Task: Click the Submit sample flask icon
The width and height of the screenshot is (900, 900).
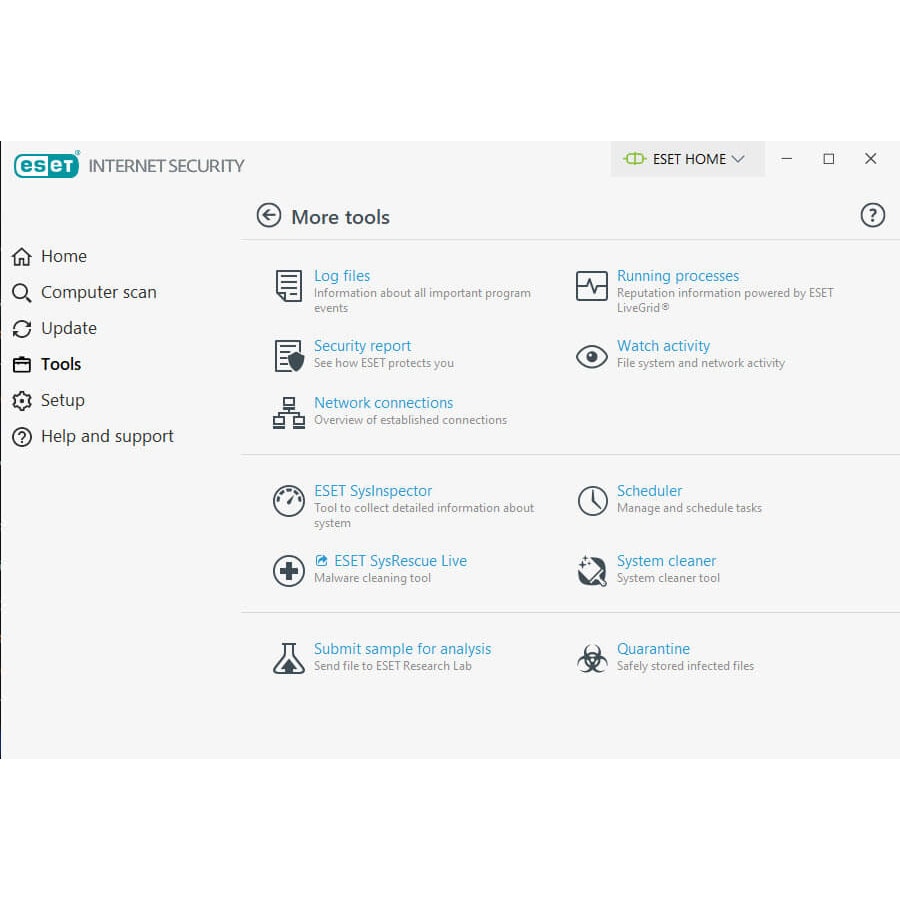Action: [x=288, y=658]
